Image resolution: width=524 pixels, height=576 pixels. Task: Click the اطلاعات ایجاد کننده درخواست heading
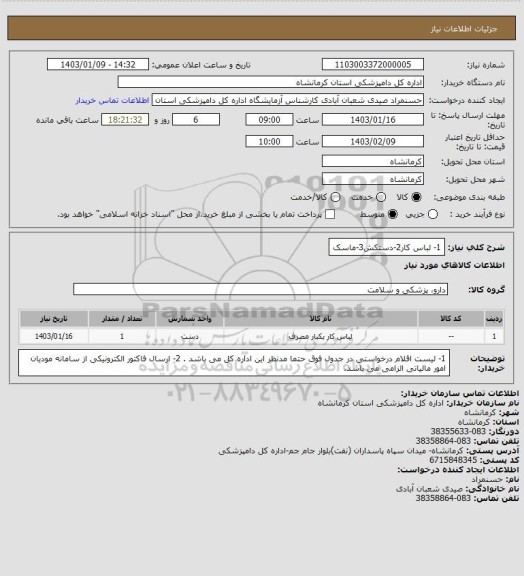coord(458,469)
